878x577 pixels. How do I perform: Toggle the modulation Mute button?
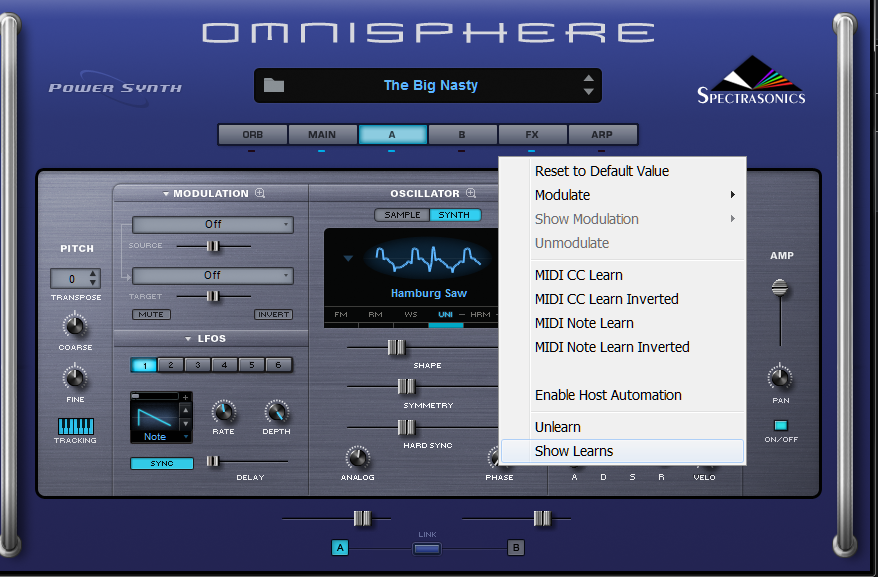click(x=151, y=314)
